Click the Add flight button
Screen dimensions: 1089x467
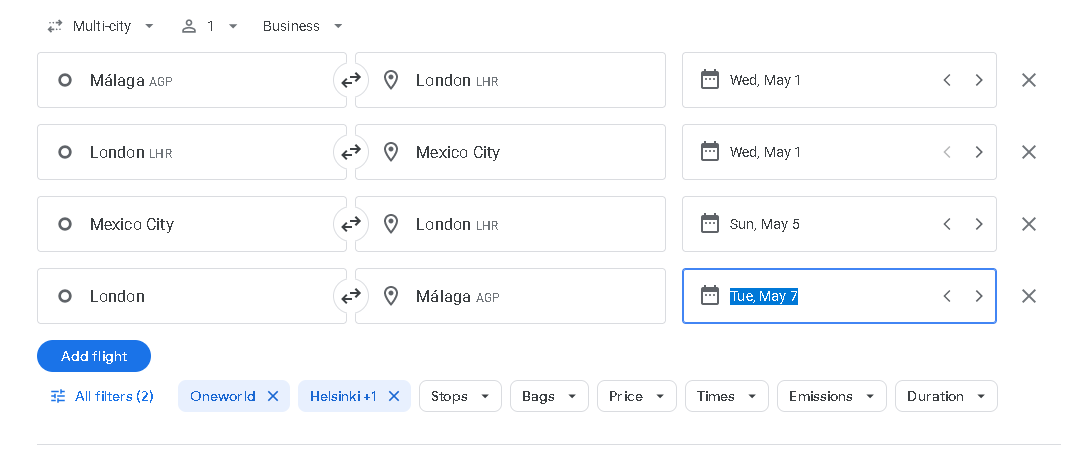pyautogui.click(x=94, y=356)
